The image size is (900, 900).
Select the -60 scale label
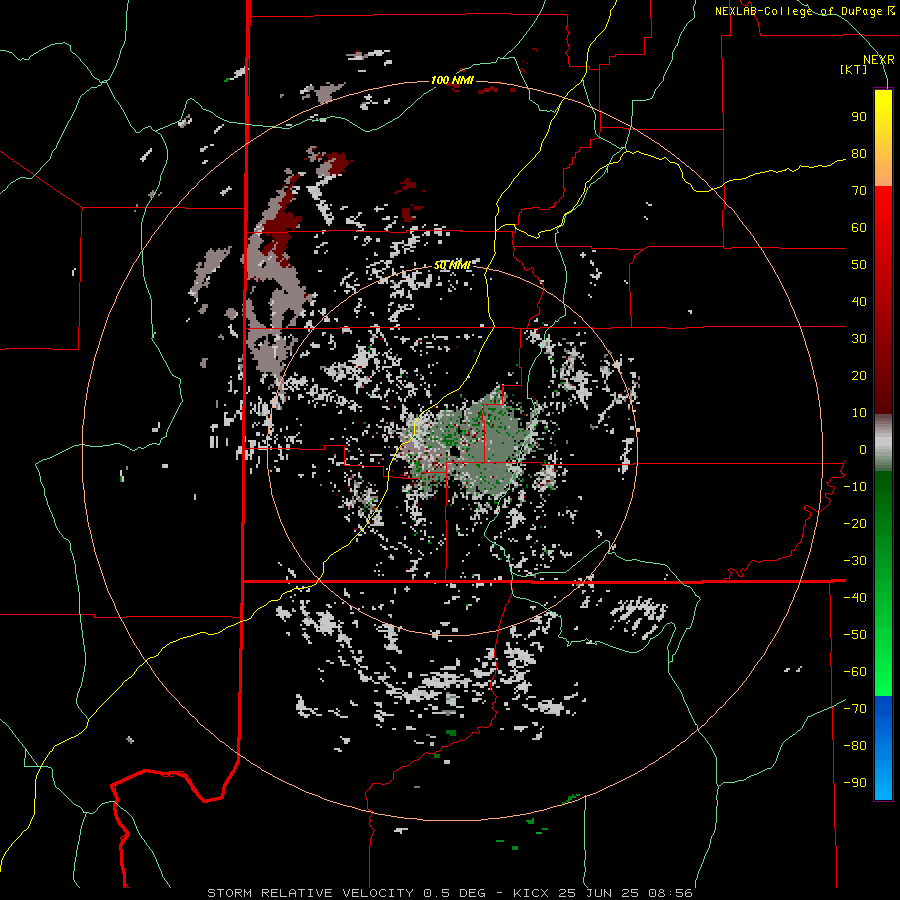tap(855, 672)
